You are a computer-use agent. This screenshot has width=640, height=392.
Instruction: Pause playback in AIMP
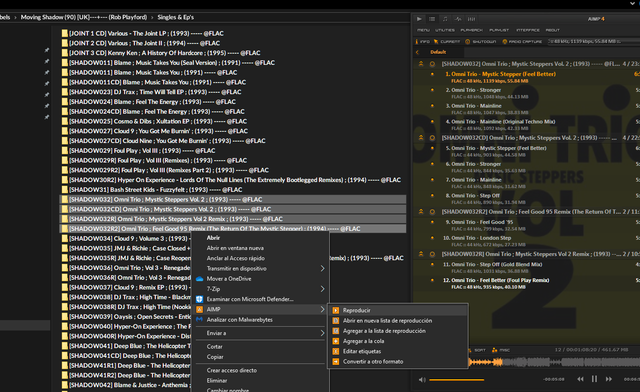tap(594, 379)
